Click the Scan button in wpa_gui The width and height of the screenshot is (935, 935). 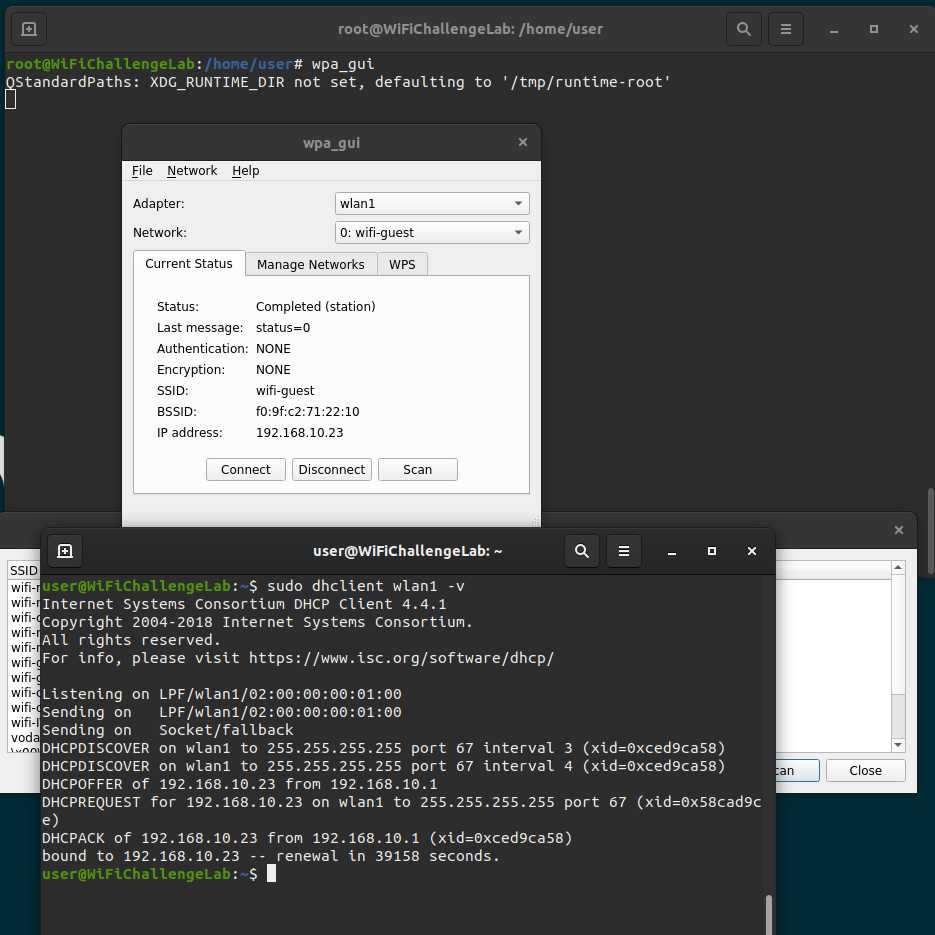coord(417,470)
